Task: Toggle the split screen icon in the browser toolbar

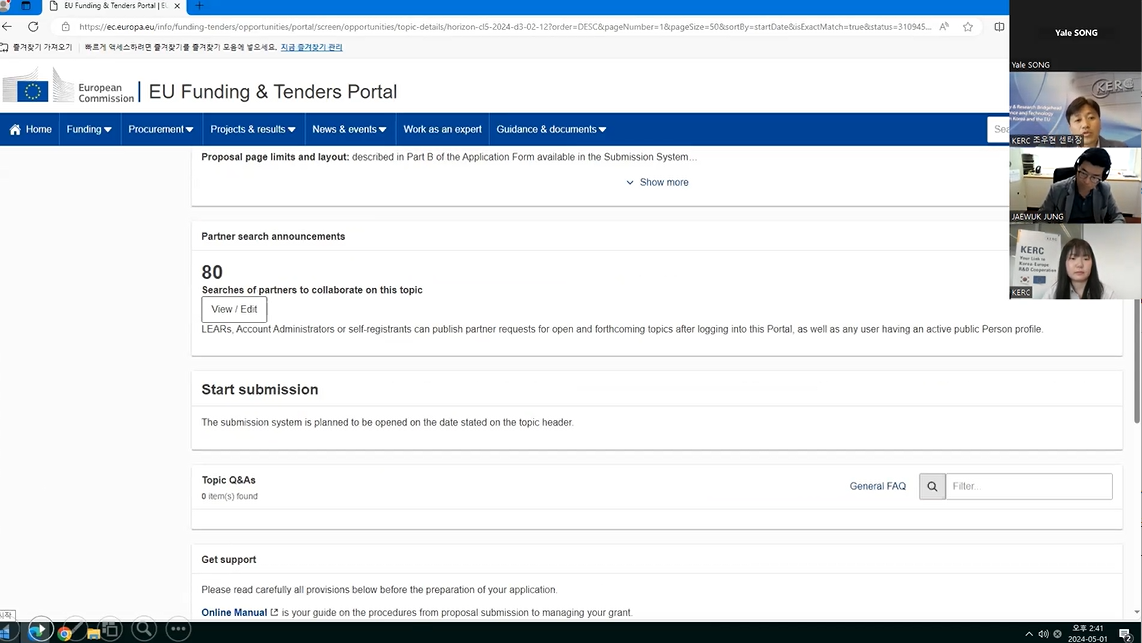Action: click(999, 27)
